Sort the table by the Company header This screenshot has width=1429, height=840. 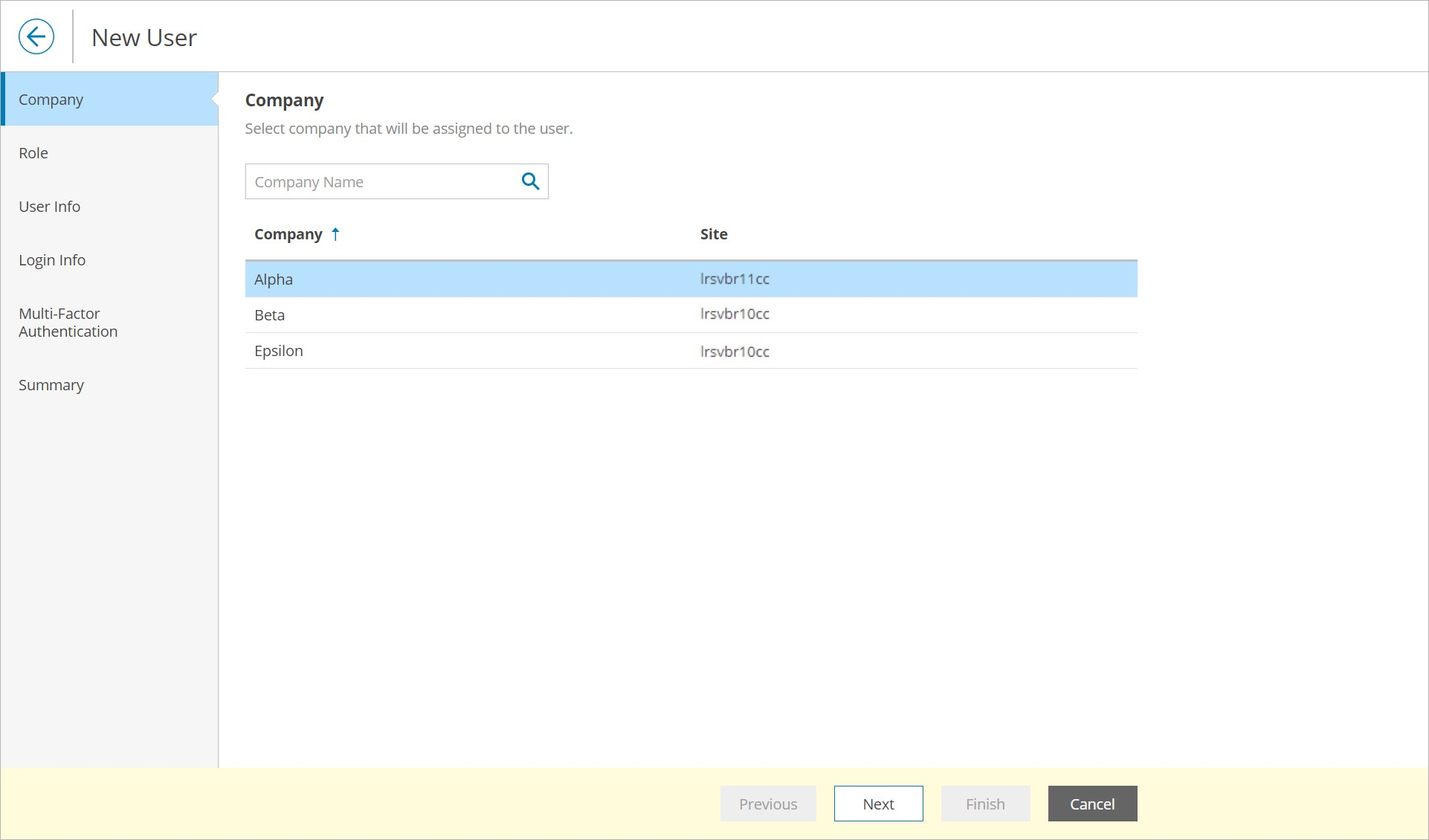pyautogui.click(x=288, y=234)
